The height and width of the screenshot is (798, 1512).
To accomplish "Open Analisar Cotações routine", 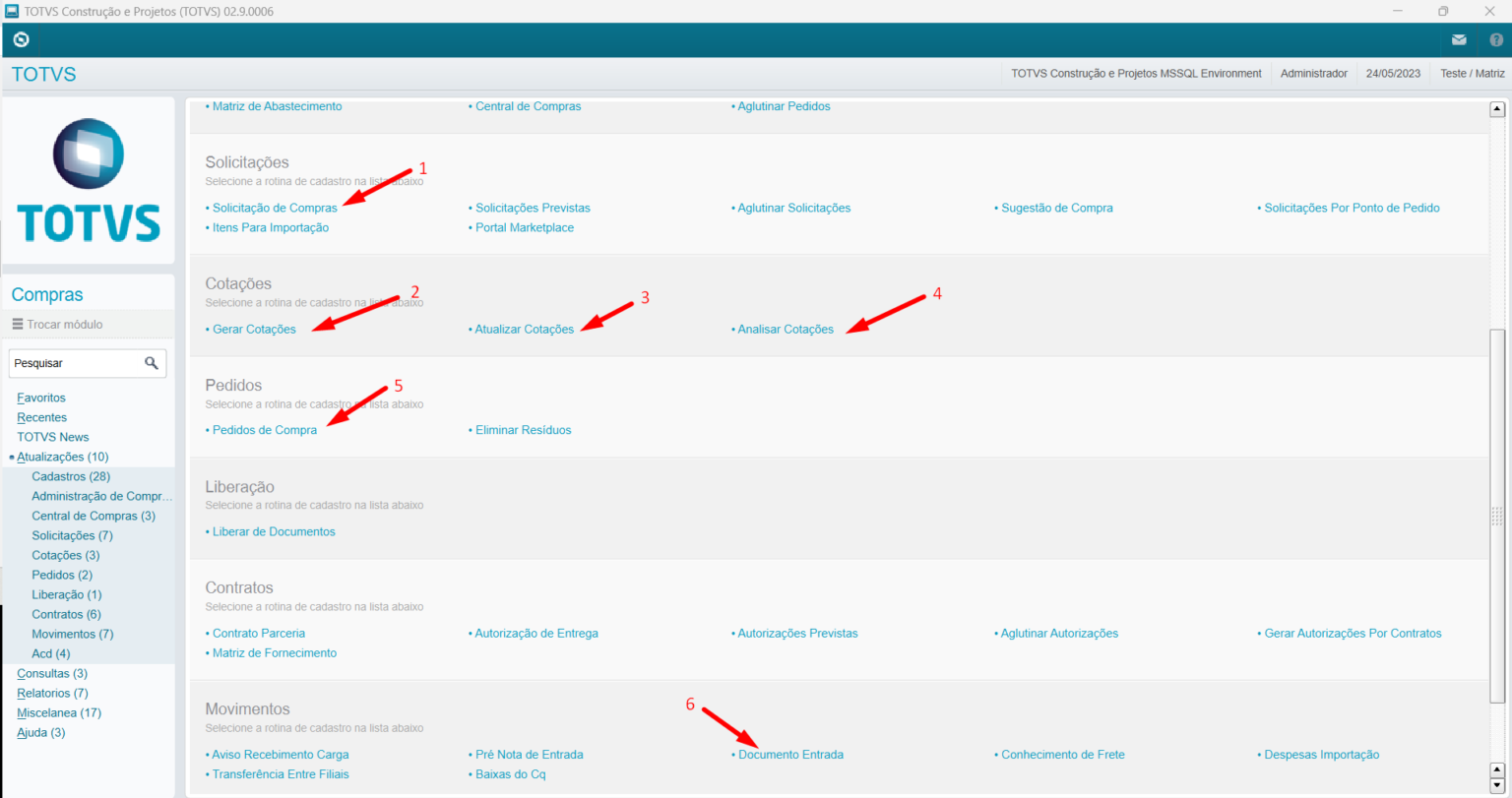I will [x=786, y=330].
